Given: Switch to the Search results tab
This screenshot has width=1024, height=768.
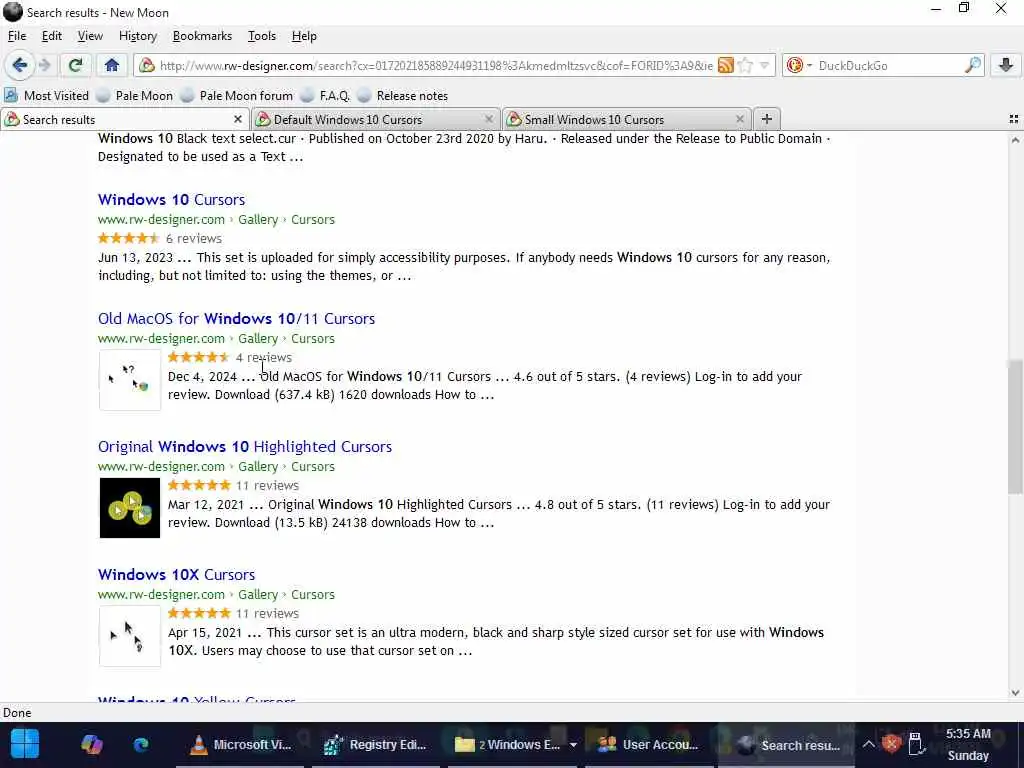Looking at the screenshot, I should click(x=124, y=120).
